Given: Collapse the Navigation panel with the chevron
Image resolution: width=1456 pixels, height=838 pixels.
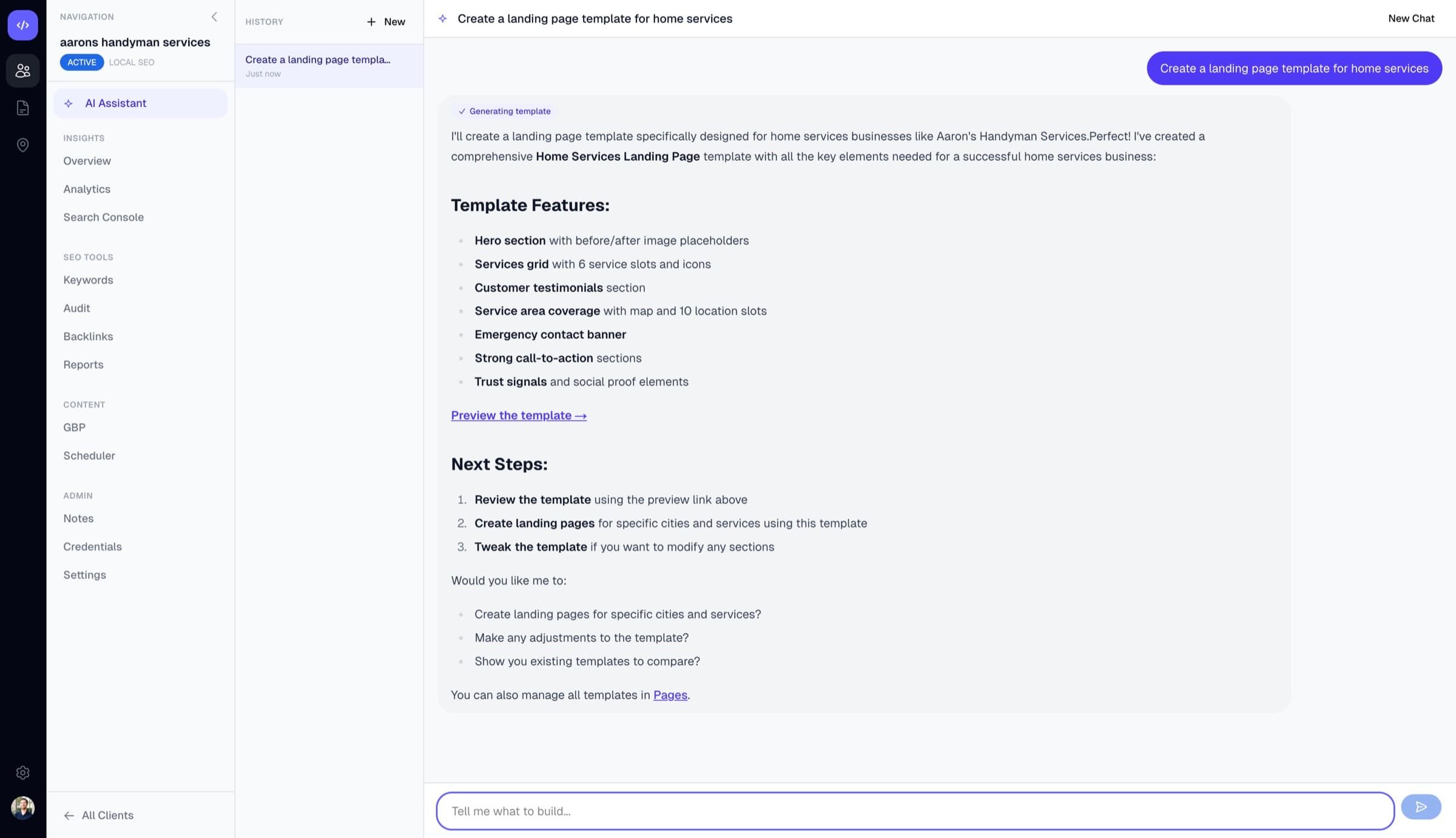Looking at the screenshot, I should click(x=214, y=16).
